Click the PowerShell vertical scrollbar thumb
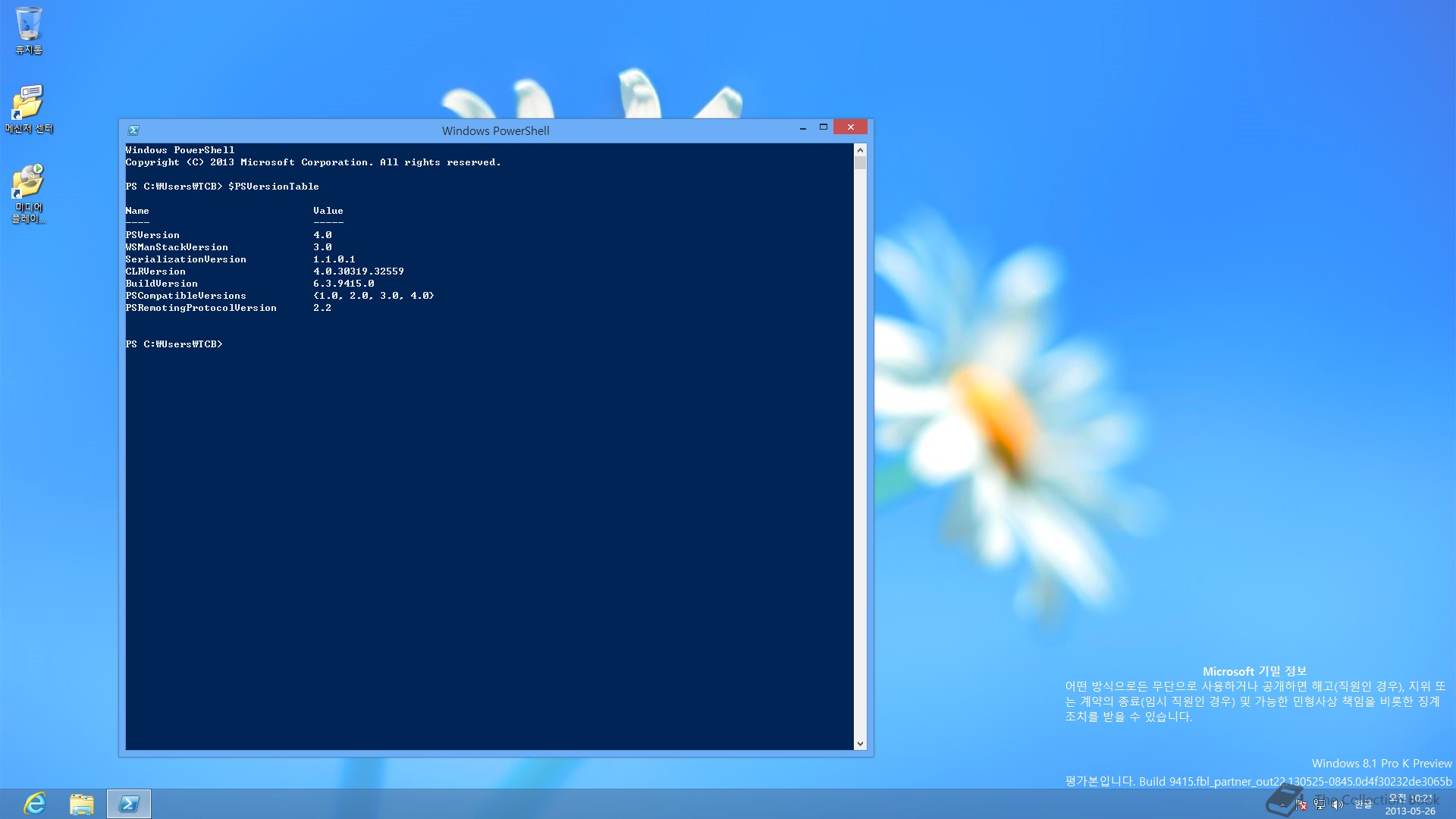 click(860, 162)
